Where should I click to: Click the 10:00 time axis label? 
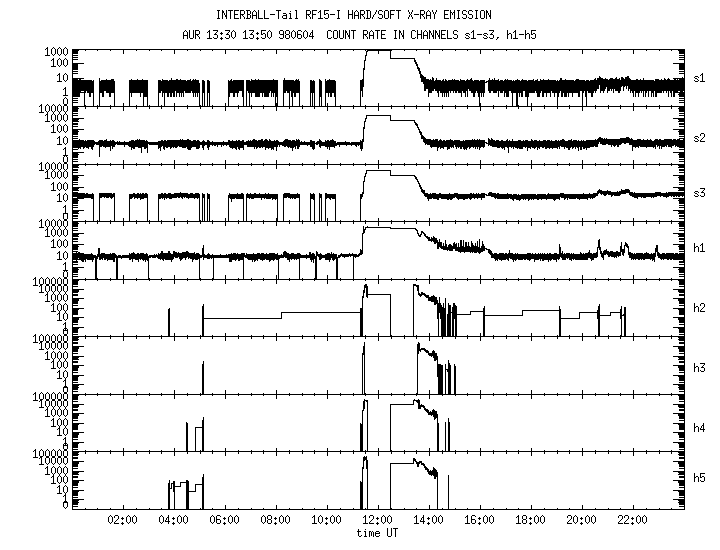pyautogui.click(x=326, y=520)
